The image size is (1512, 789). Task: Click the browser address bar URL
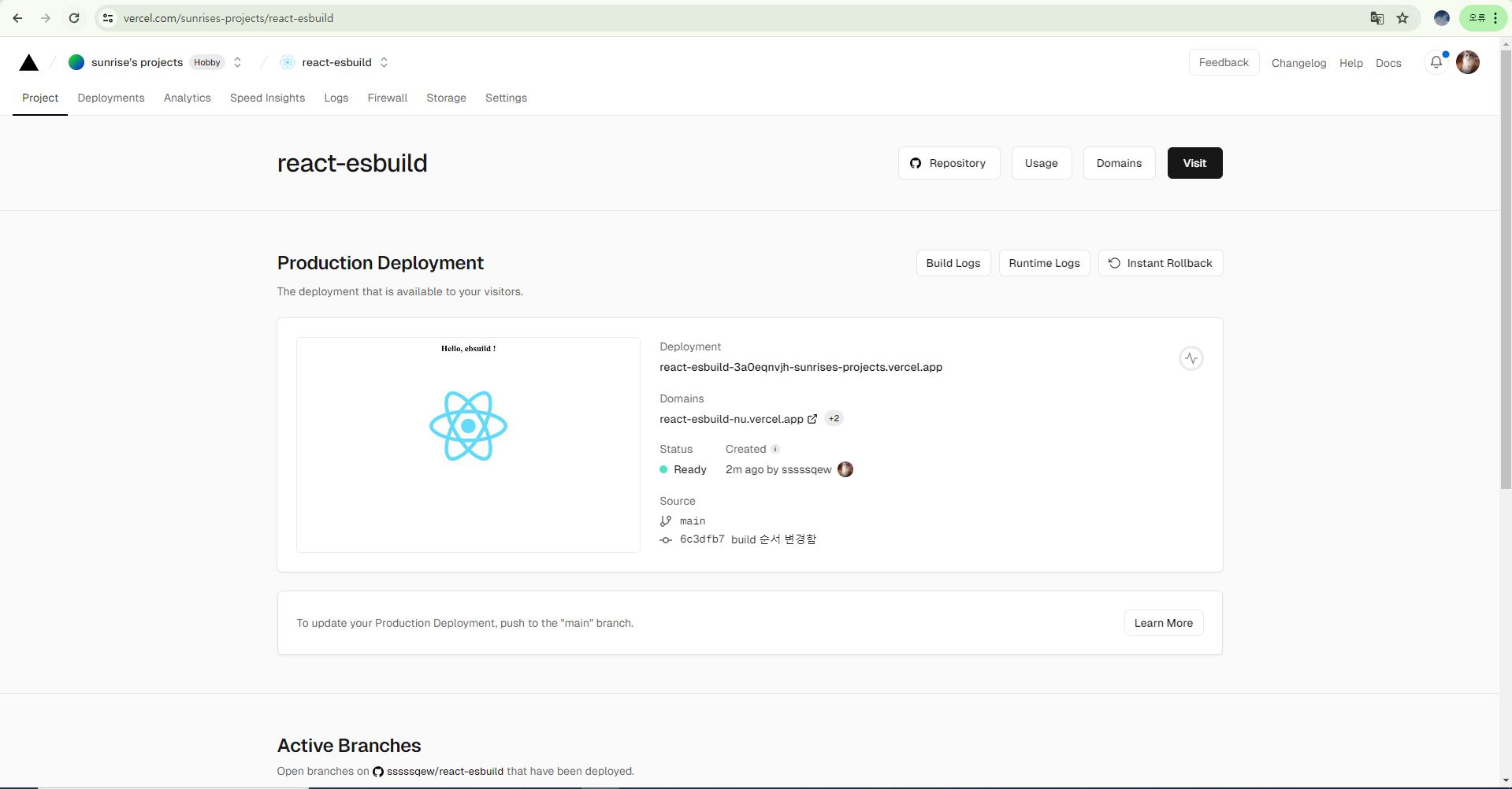228,18
